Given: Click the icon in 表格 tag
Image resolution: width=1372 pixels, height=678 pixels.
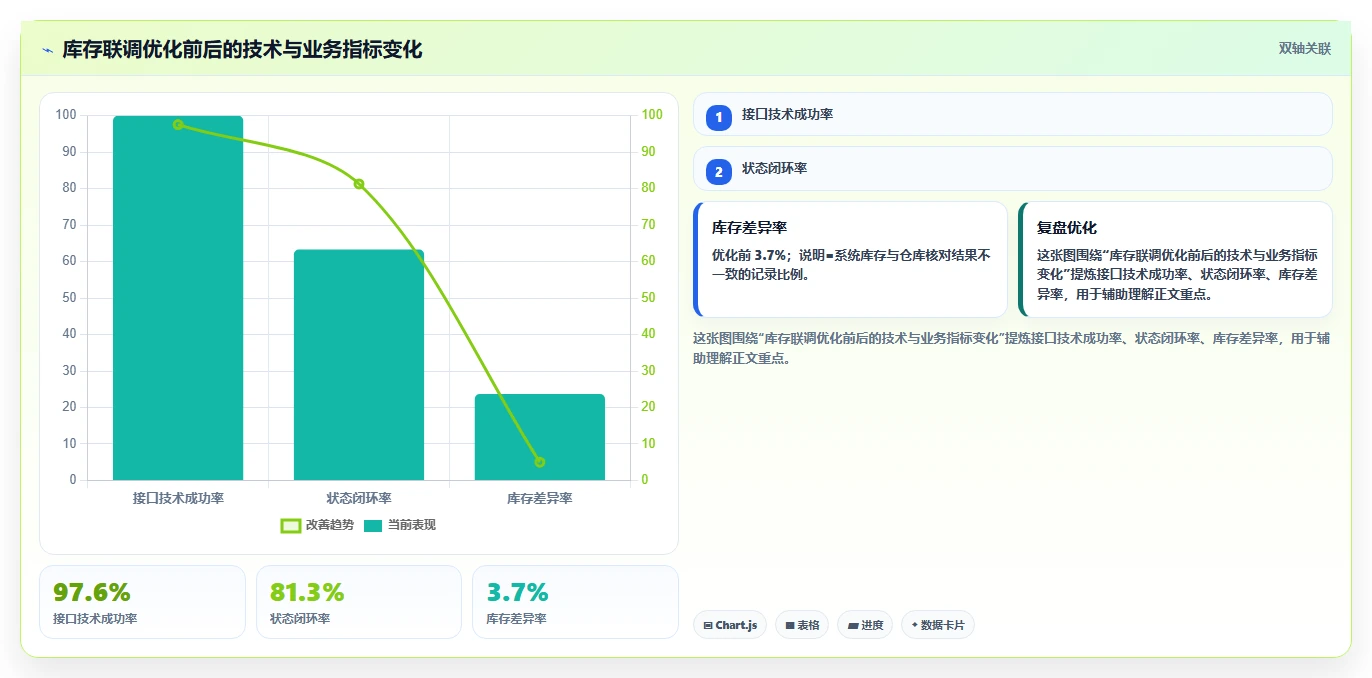Looking at the screenshot, I should point(790,626).
